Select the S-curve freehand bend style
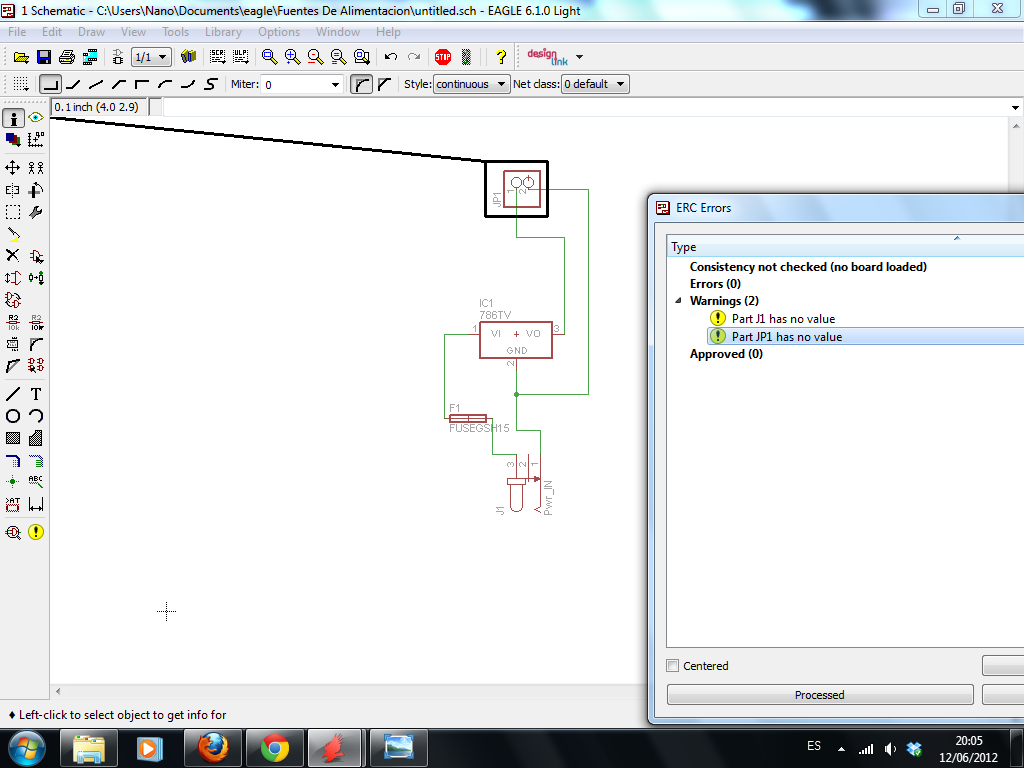This screenshot has height=768, width=1024. click(x=210, y=84)
